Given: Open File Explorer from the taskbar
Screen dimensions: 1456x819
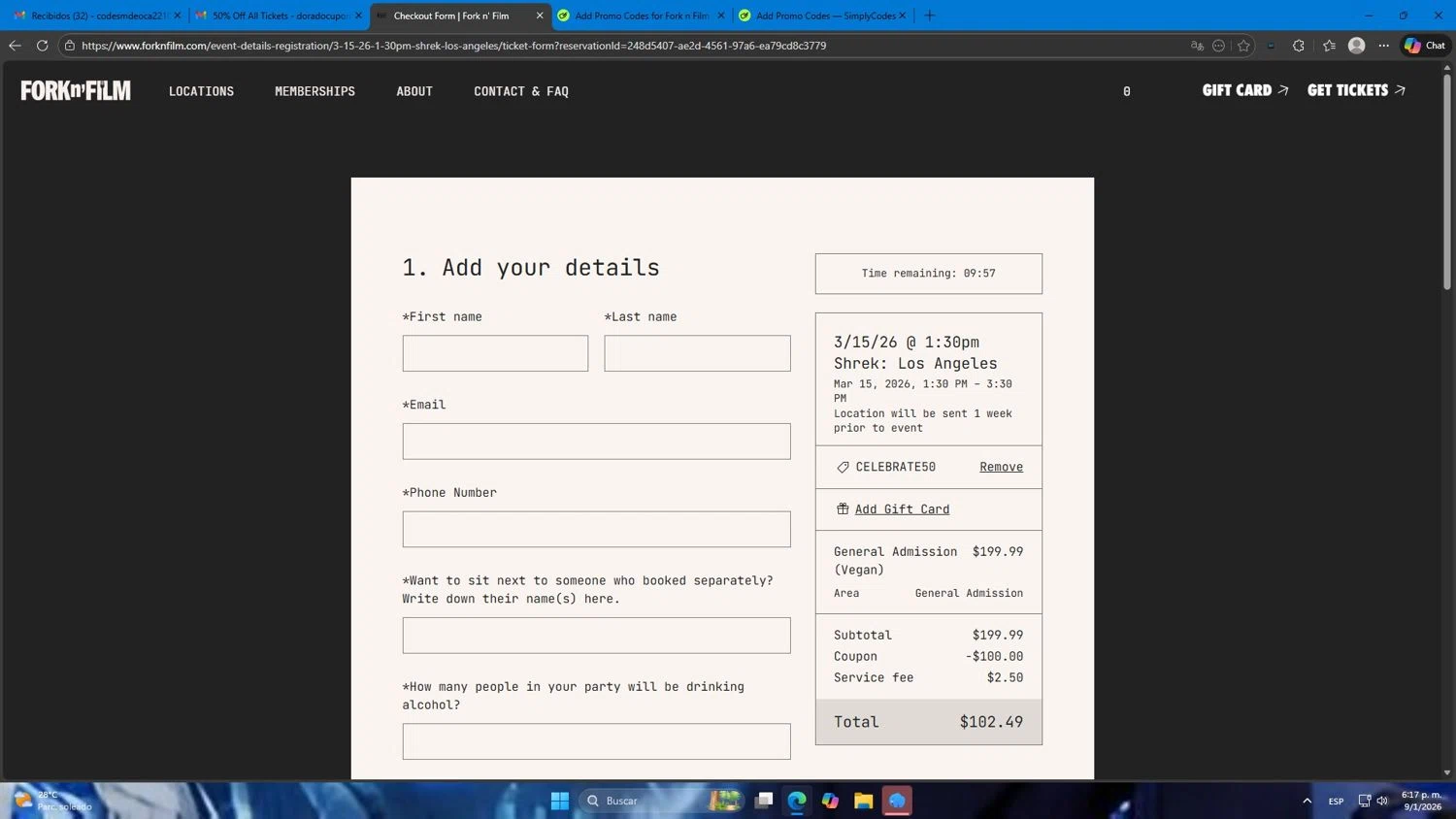Looking at the screenshot, I should 863,801.
